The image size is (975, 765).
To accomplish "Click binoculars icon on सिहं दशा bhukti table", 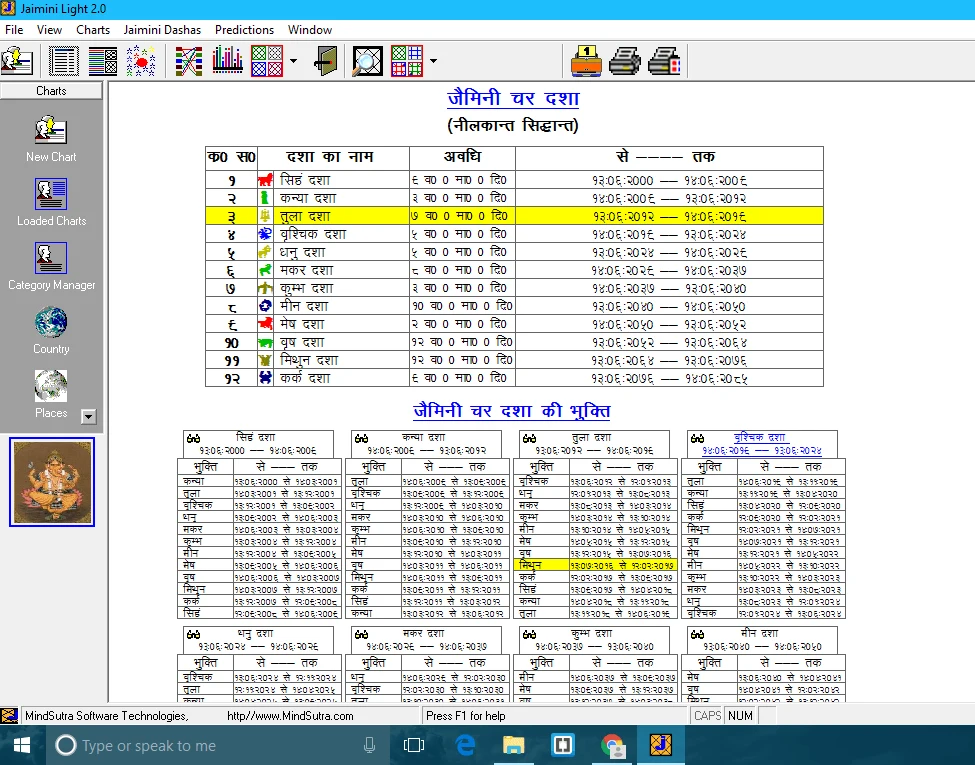I will (x=193, y=438).
